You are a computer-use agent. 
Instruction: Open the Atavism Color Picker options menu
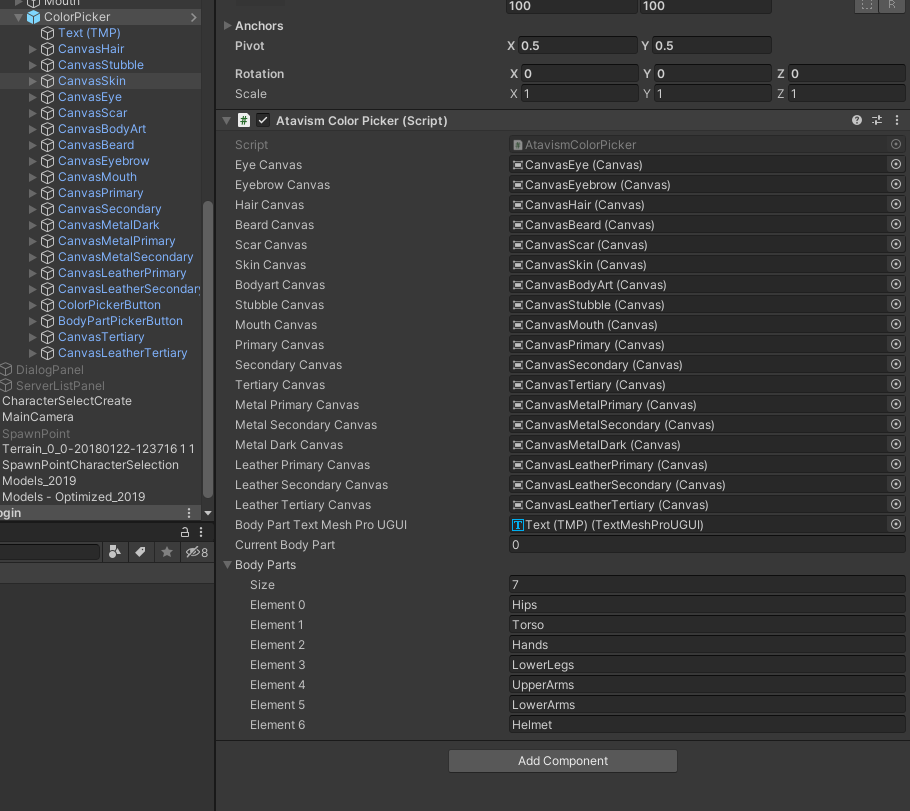click(896, 120)
